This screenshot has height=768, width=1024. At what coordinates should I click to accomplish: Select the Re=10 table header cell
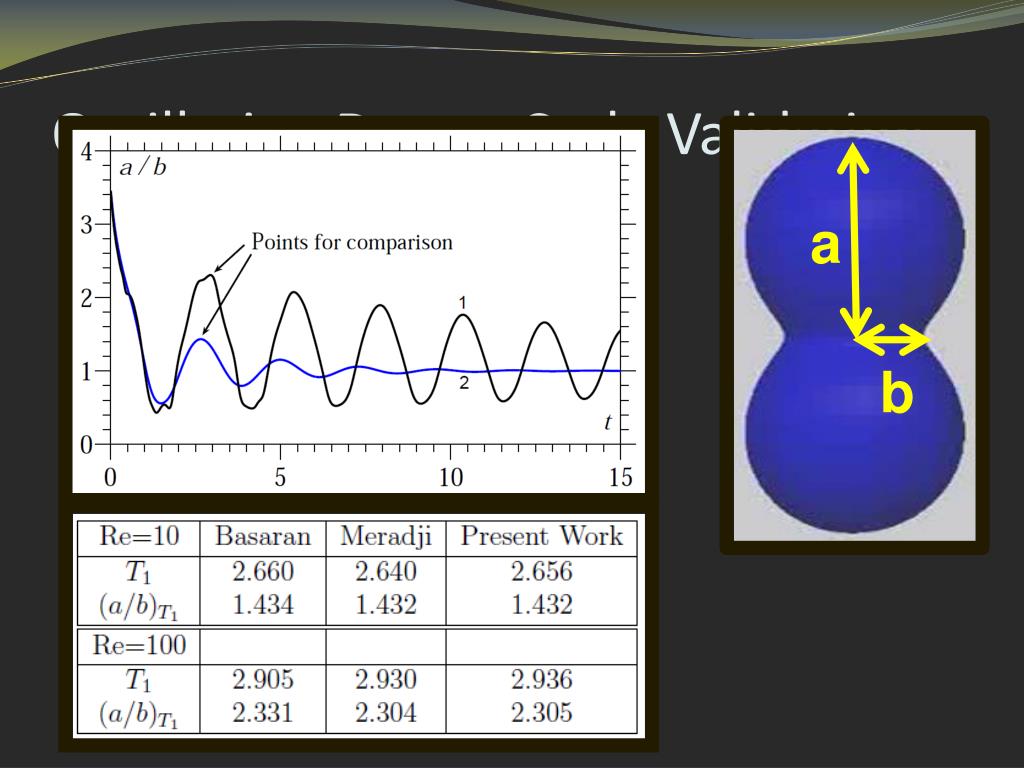pos(138,536)
